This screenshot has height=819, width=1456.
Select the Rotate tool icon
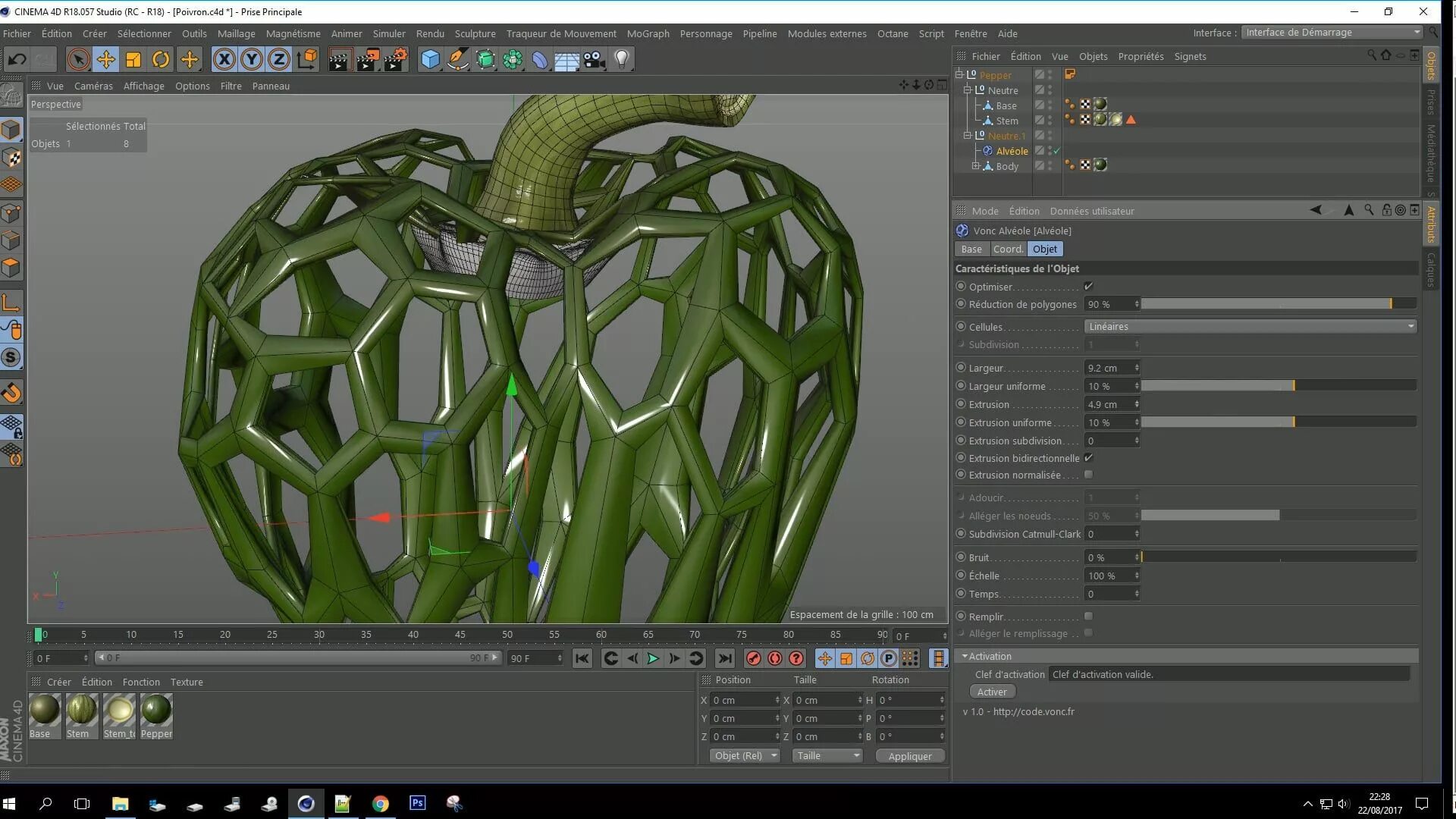(161, 59)
